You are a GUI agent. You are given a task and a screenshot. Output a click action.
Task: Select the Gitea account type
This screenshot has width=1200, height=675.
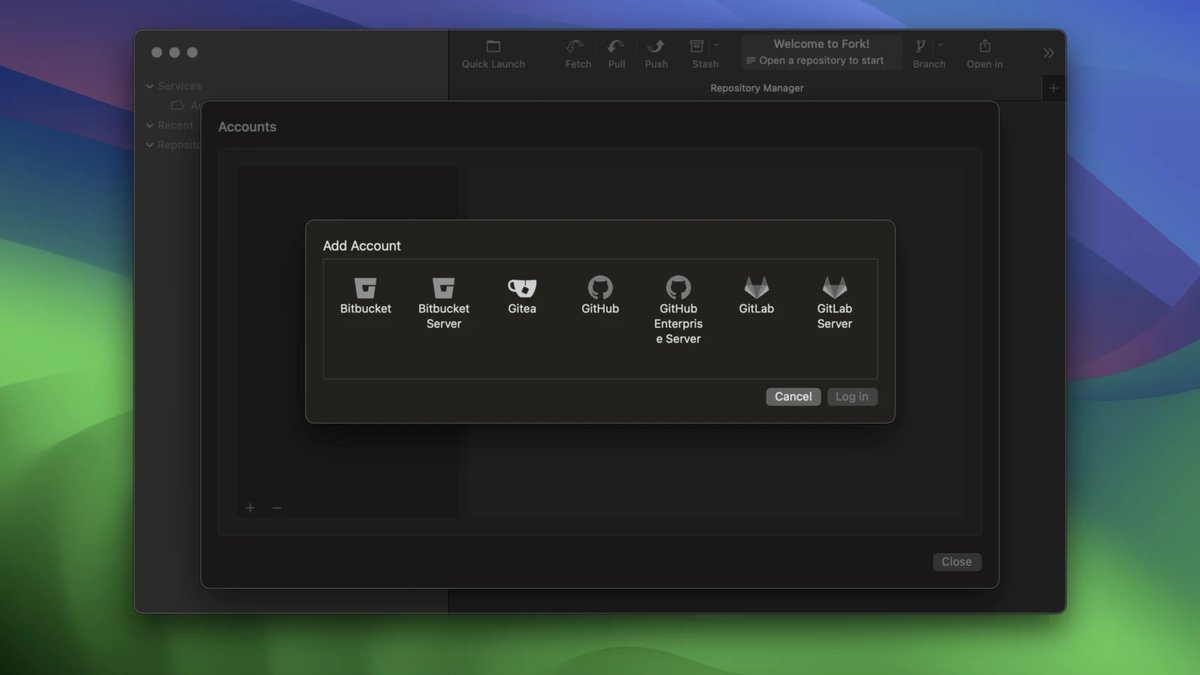522,293
